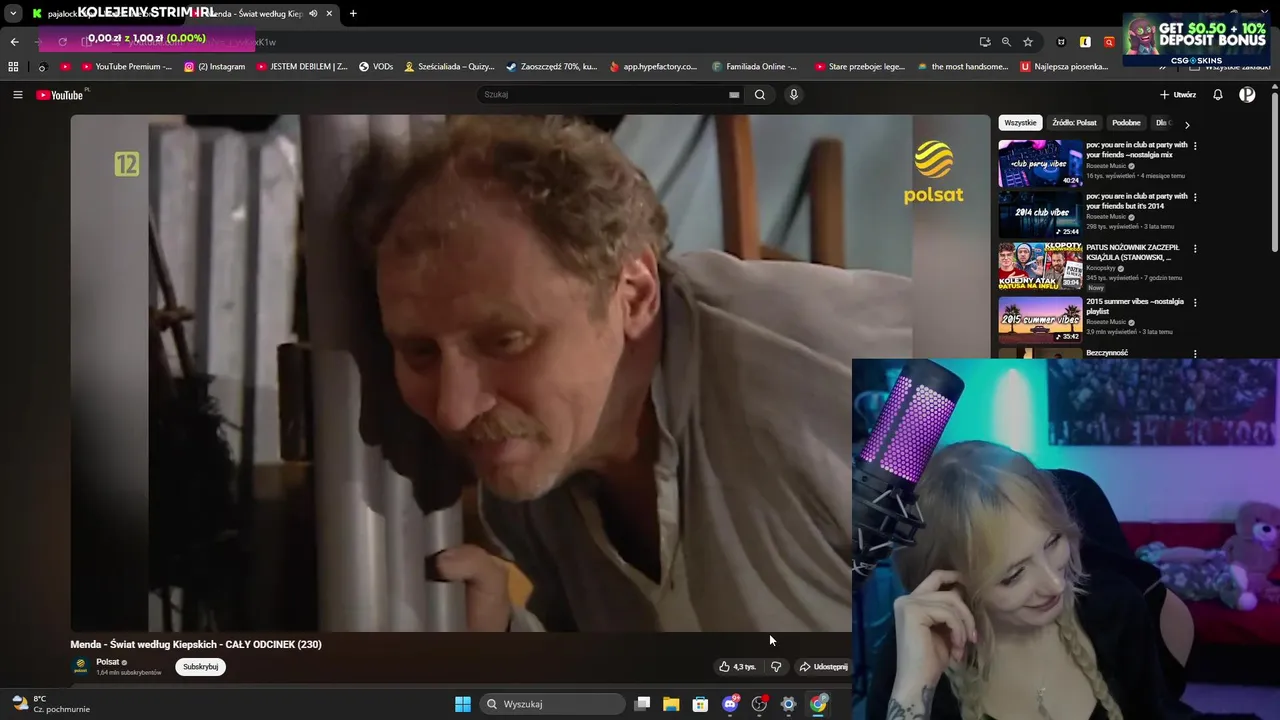This screenshot has width=1280, height=720.
Task: Open the VODs bookmark
Action: click(376, 67)
